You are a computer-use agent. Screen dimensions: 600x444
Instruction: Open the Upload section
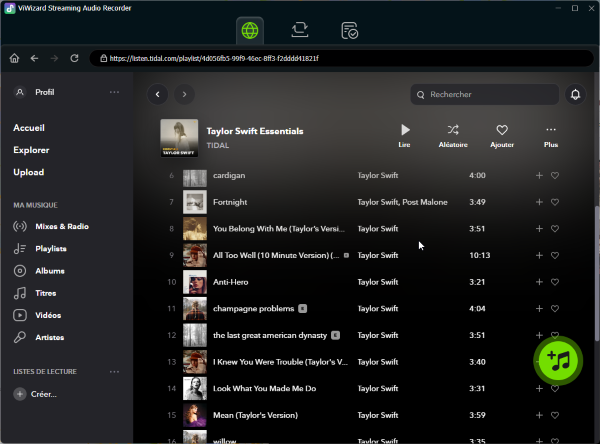tap(29, 172)
